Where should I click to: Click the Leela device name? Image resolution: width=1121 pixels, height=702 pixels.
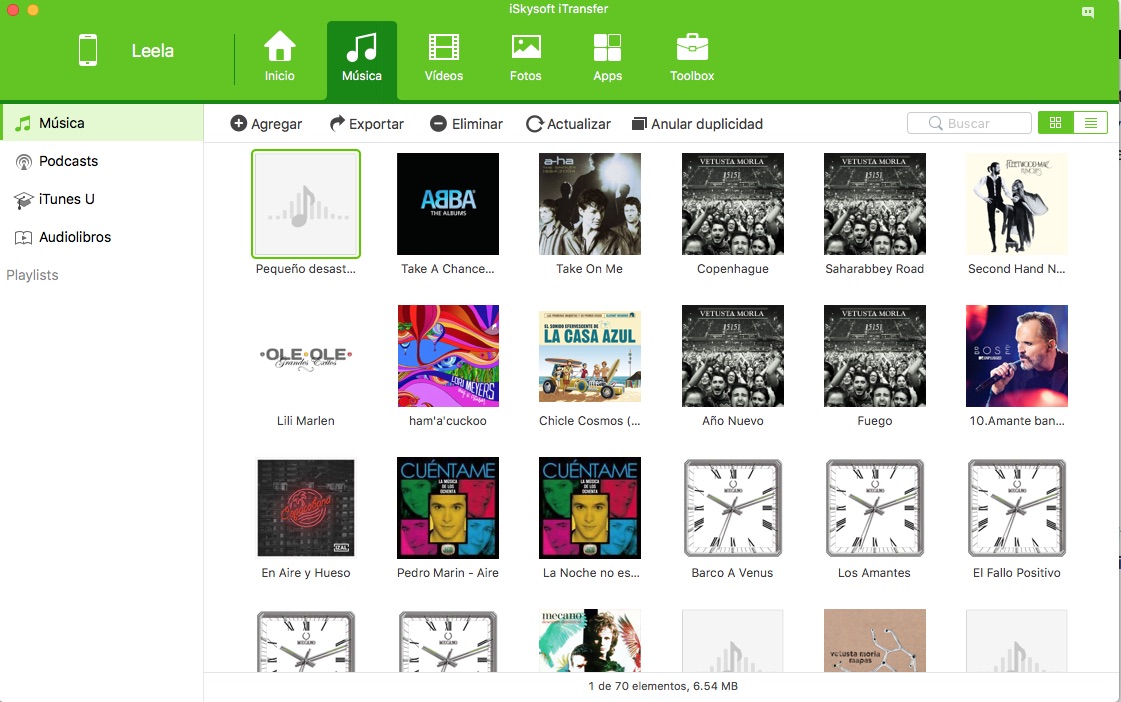coord(152,51)
